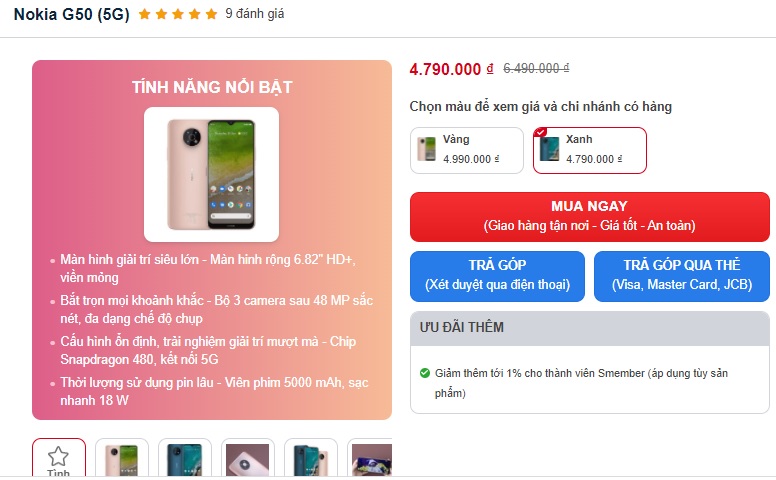Screen dimensions: 776x480
Task: Click the green checkmark icon under ƯU ĐÃI THÊM
Action: [x=425, y=373]
